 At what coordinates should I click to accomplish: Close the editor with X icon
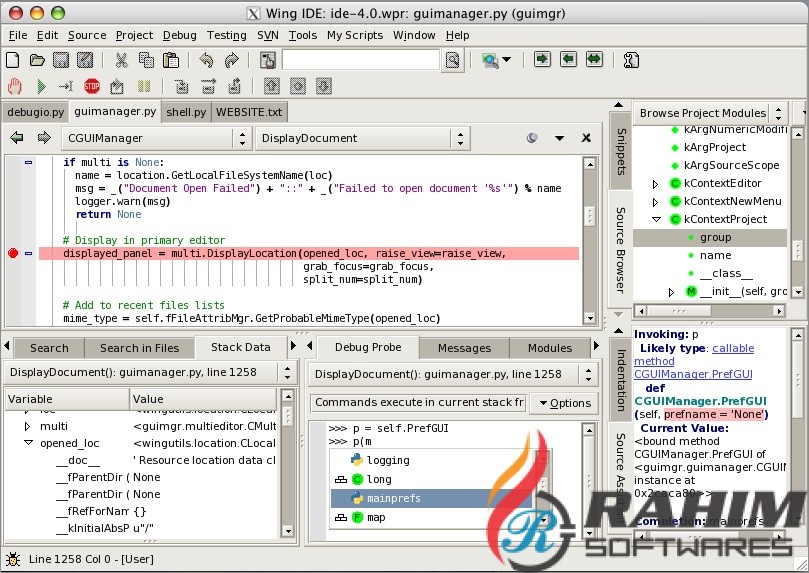586,138
